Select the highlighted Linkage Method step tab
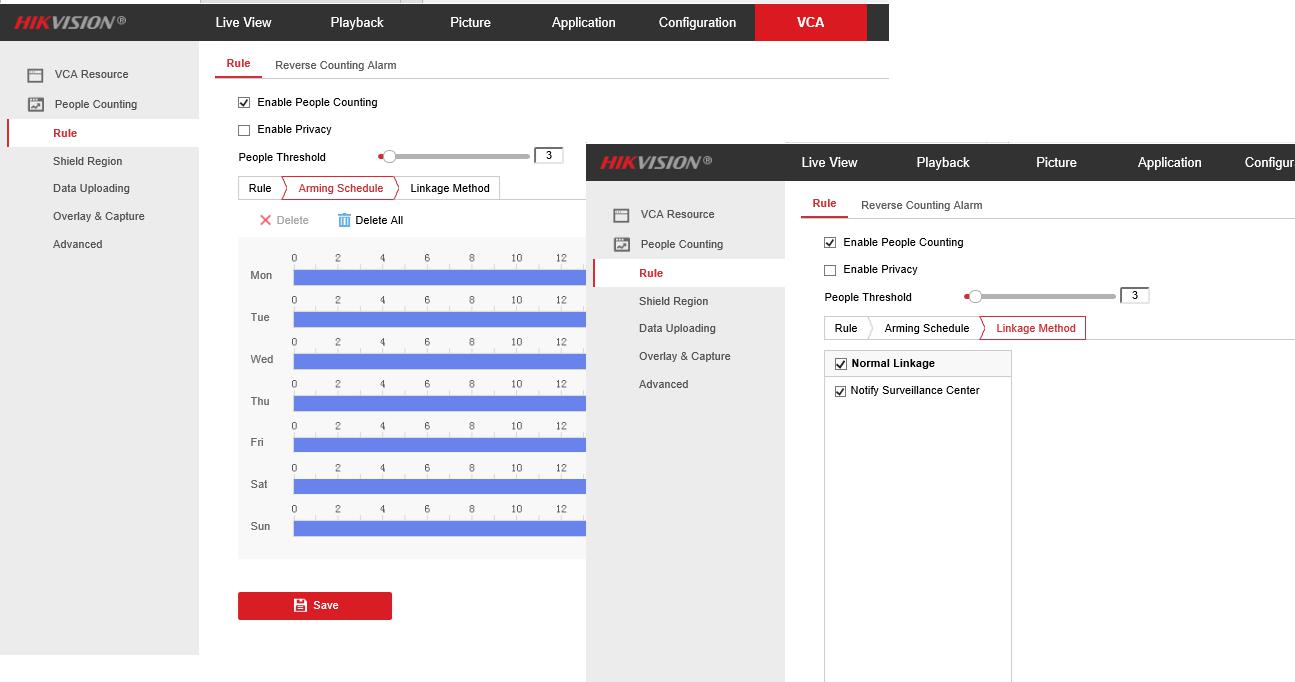Image resolution: width=1295 pixels, height=682 pixels. [1035, 328]
